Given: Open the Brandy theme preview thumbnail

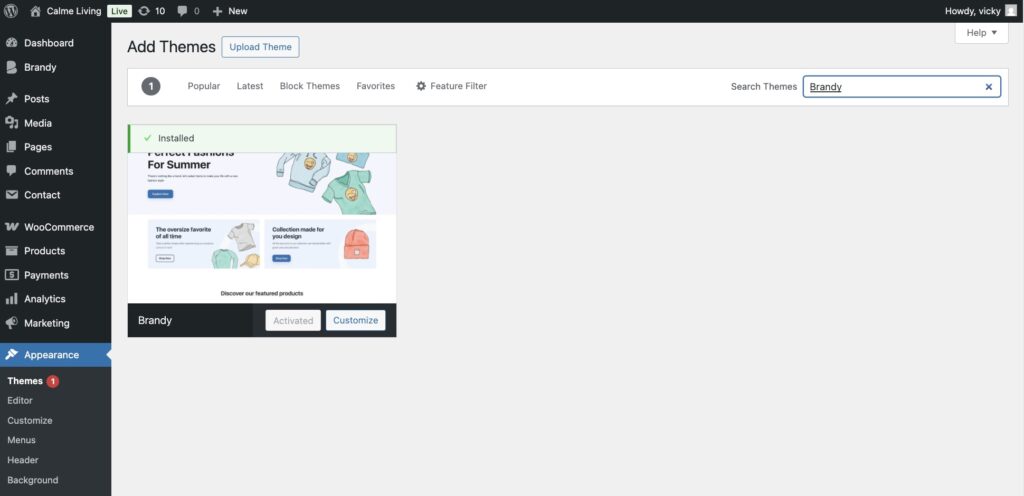Looking at the screenshot, I should coord(262,228).
